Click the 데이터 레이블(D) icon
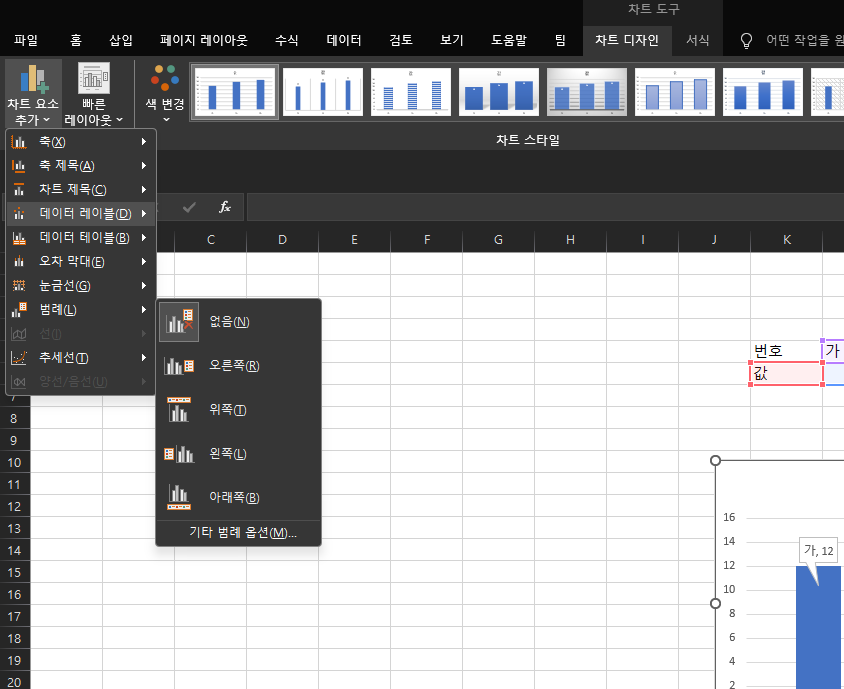Image resolution: width=844 pixels, height=689 pixels. pyautogui.click(x=19, y=214)
